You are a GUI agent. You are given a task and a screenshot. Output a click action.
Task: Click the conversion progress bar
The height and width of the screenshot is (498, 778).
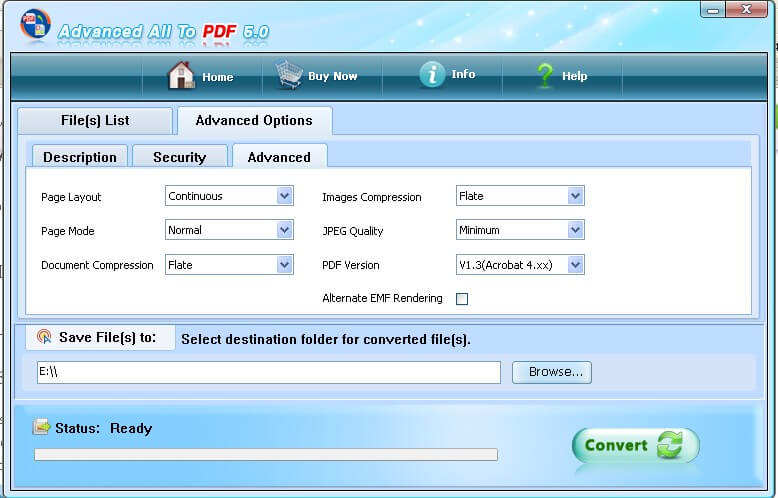266,454
